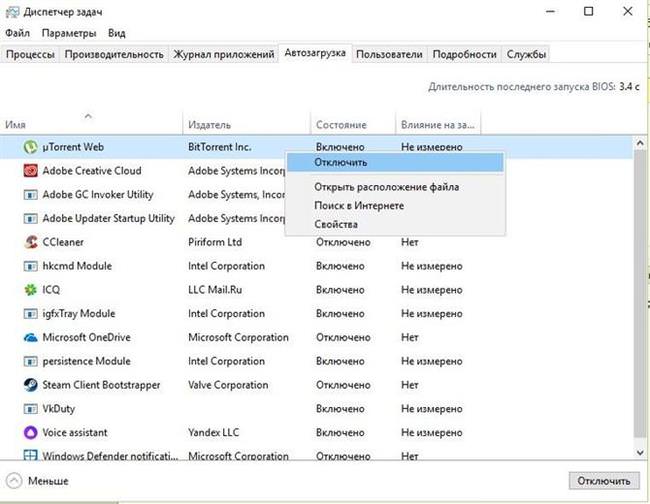This screenshot has height=504, width=650.
Task: Select the igfxTray Module row name
Action: point(79,314)
